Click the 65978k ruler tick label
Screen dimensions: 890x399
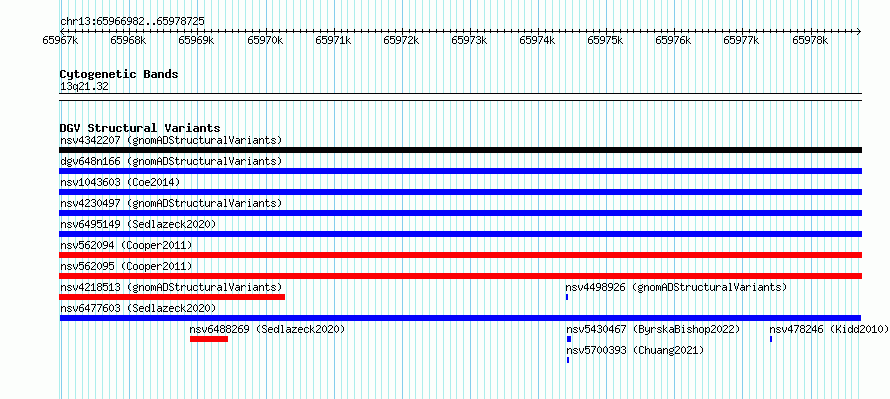tap(811, 40)
